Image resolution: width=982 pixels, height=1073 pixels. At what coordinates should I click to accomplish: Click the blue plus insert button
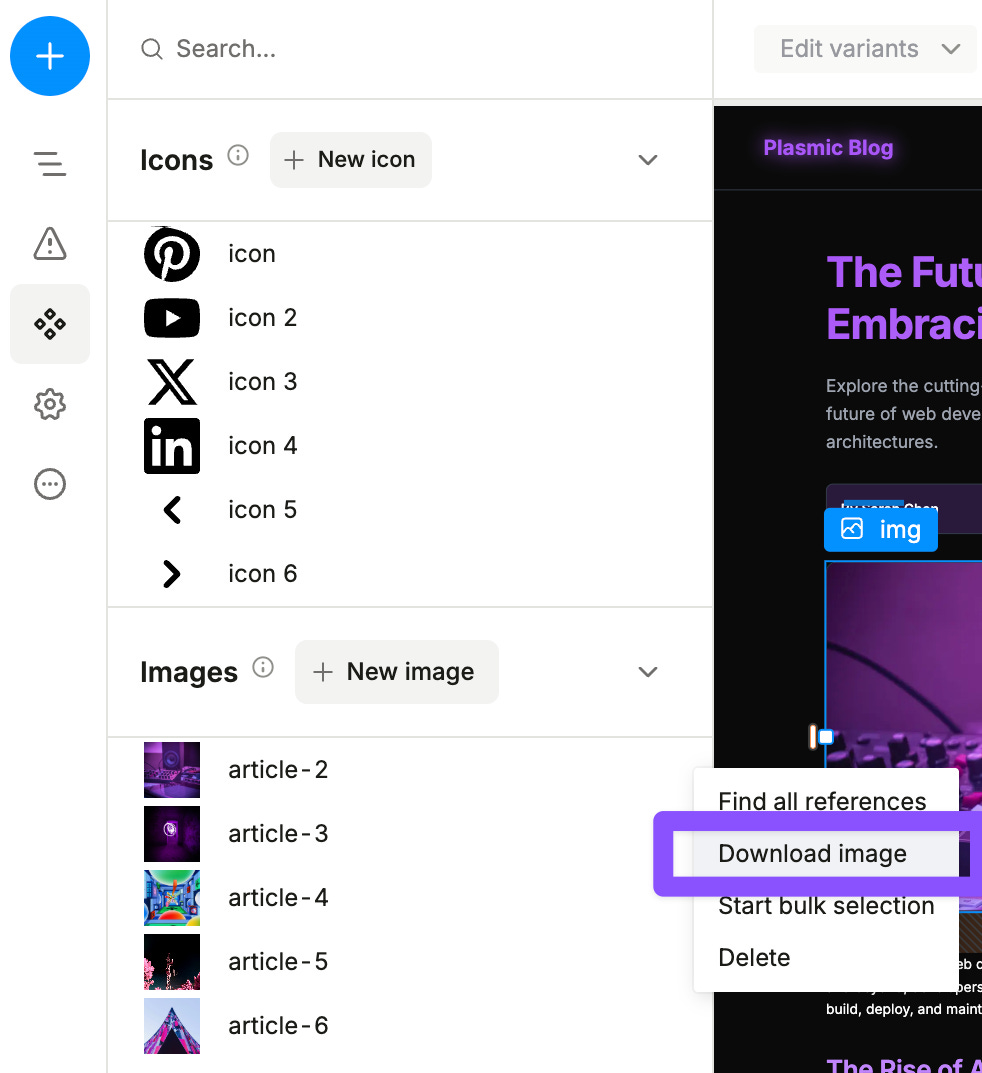pos(50,56)
